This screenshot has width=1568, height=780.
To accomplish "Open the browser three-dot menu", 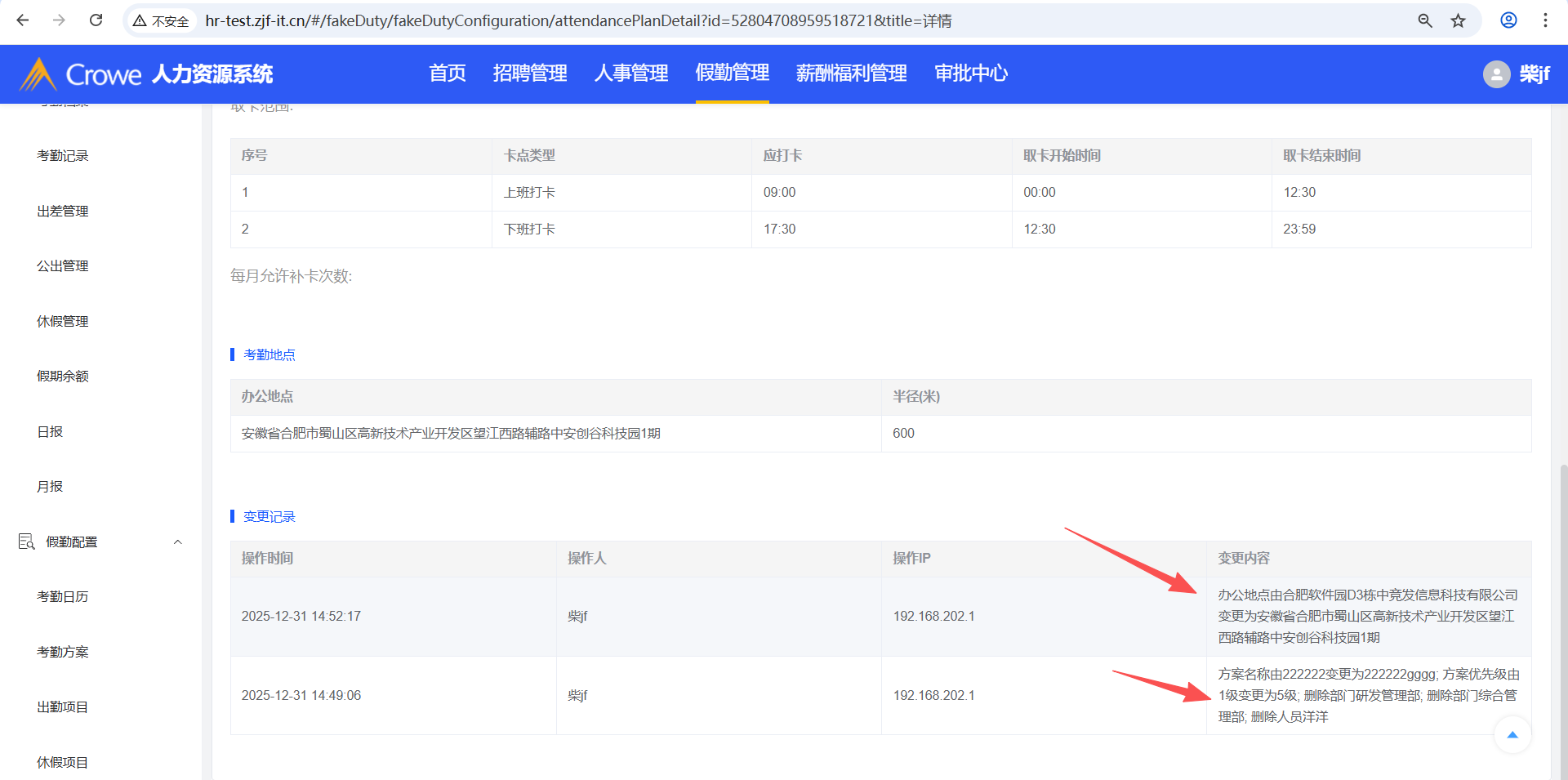I will tap(1545, 20).
